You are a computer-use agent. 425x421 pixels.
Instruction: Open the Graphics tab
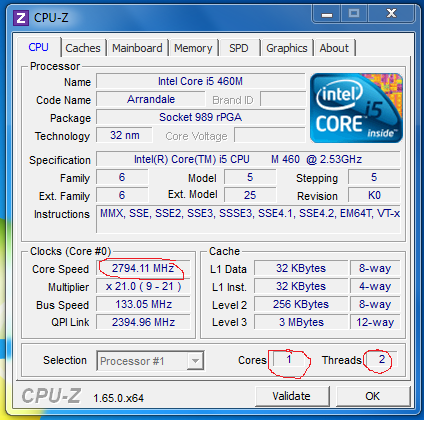tap(287, 48)
